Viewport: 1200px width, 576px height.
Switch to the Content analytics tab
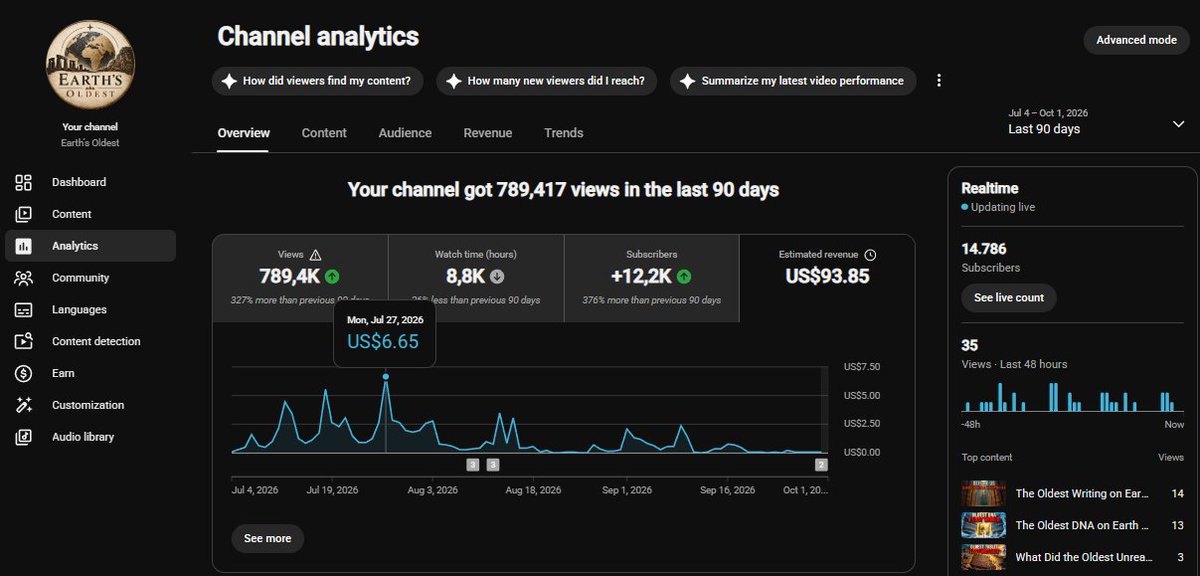coord(324,133)
